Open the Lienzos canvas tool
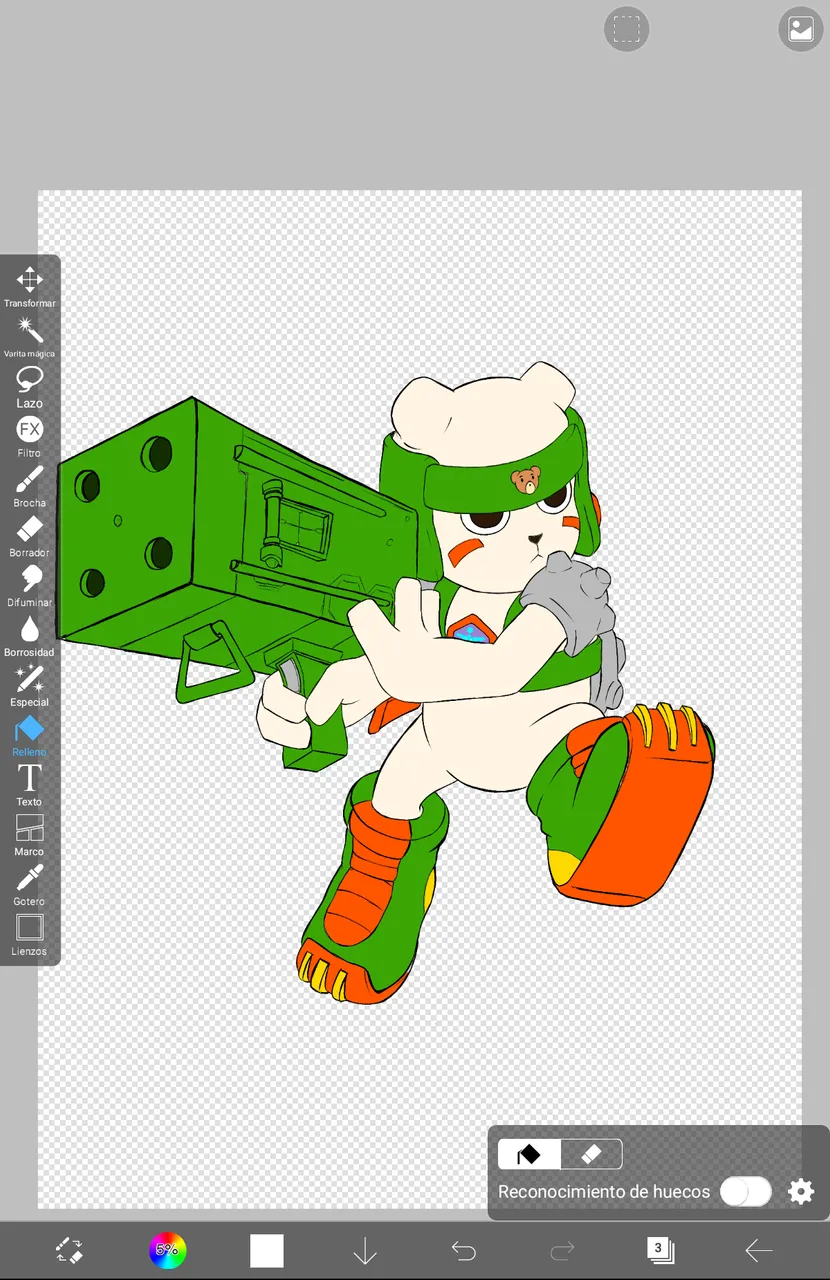Viewport: 830px width, 1280px height. 29,935
